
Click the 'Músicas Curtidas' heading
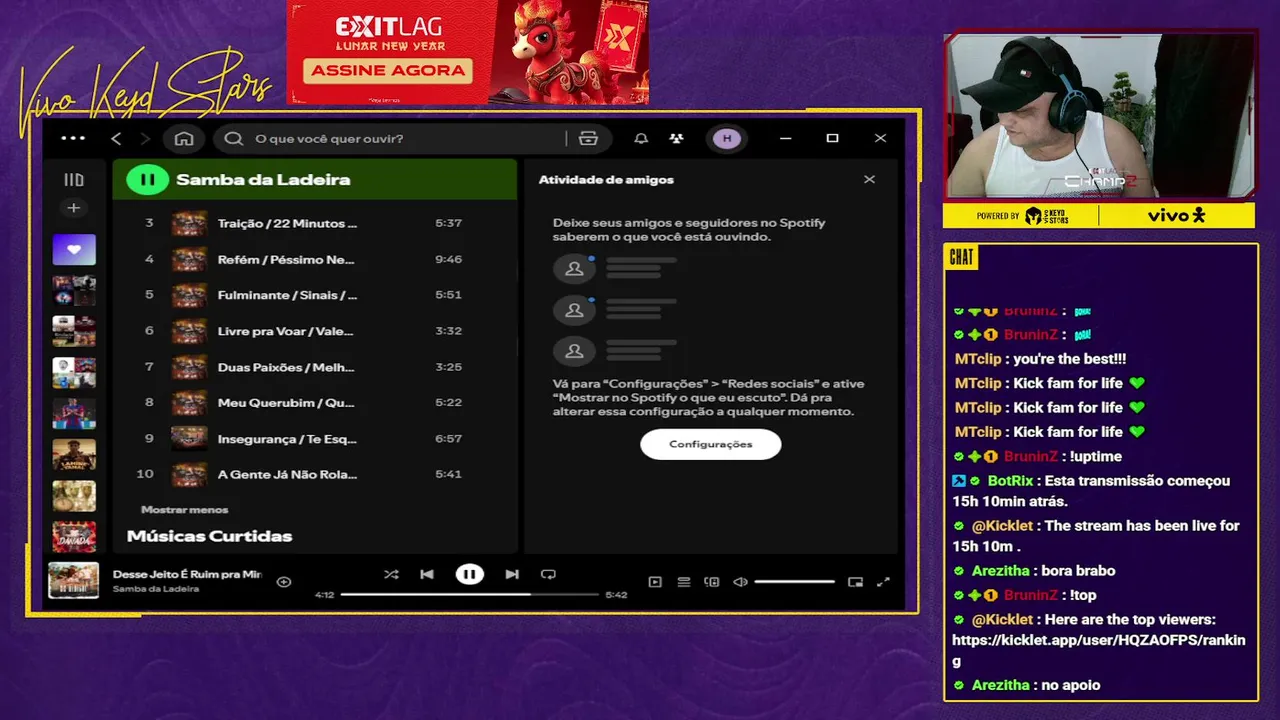point(209,536)
